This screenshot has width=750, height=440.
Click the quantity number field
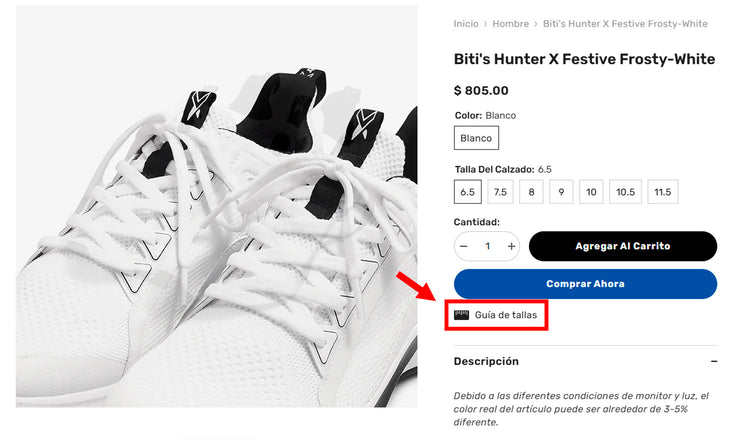488,246
